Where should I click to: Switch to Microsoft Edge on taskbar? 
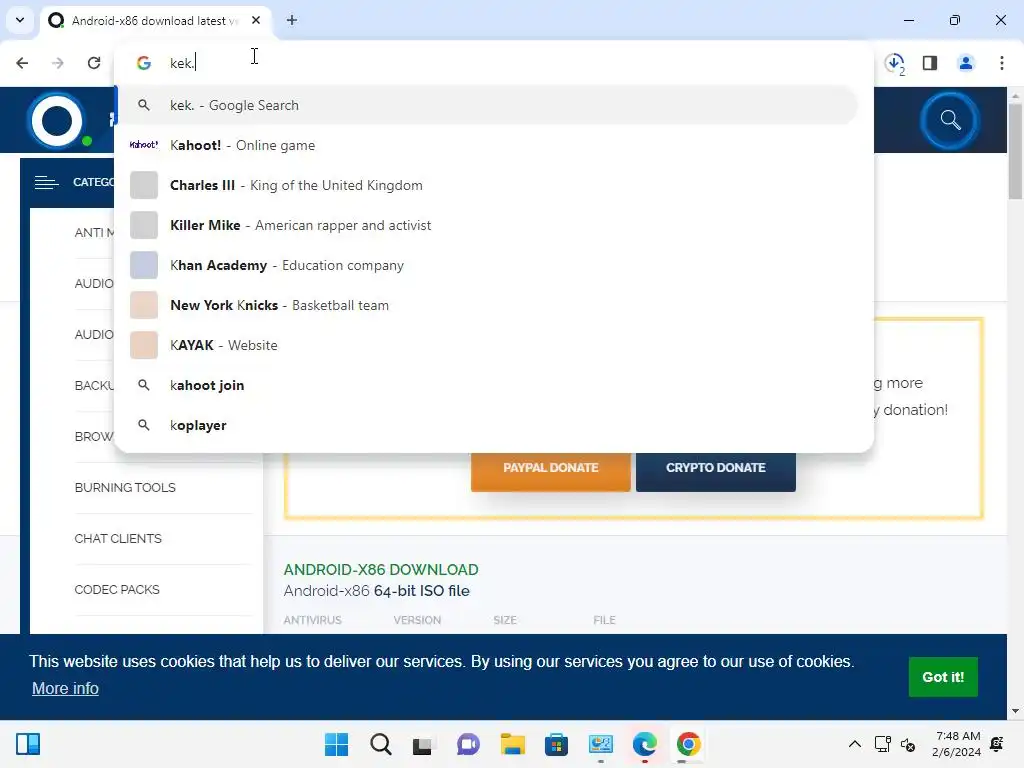click(645, 744)
